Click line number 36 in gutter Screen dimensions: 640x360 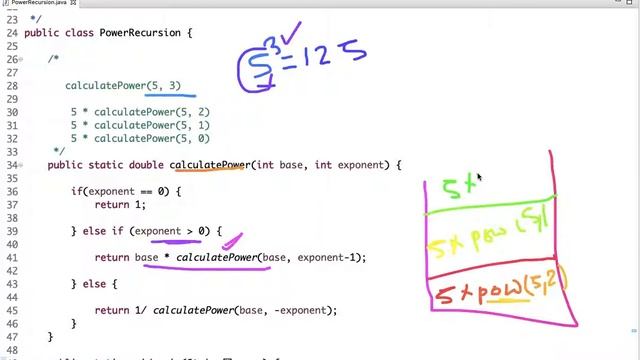coord(12,192)
